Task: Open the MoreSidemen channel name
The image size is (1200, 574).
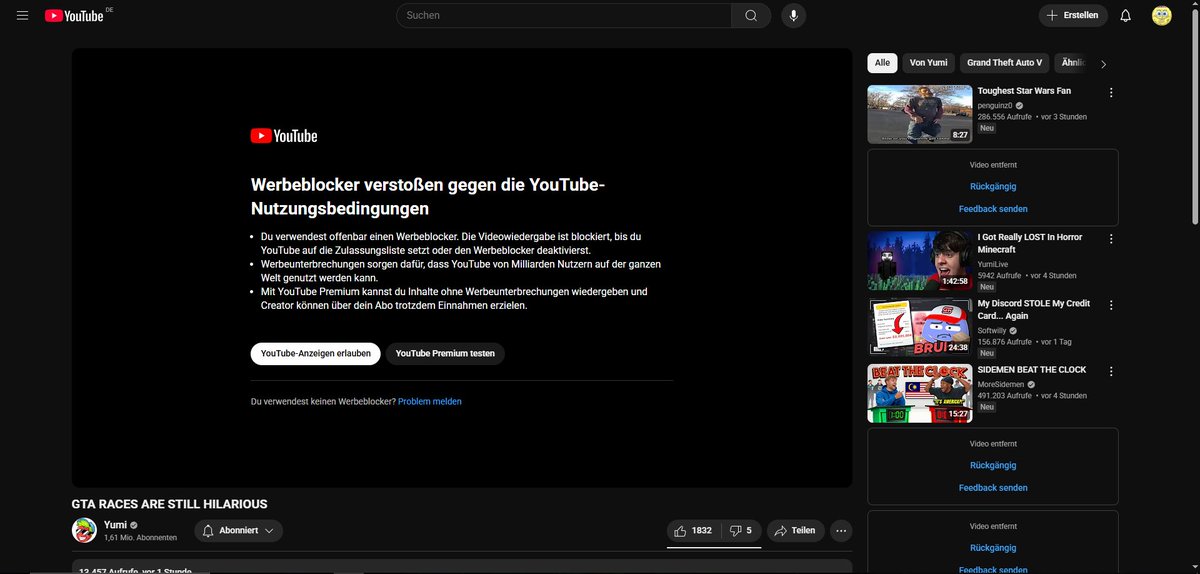Action: pos(1000,383)
